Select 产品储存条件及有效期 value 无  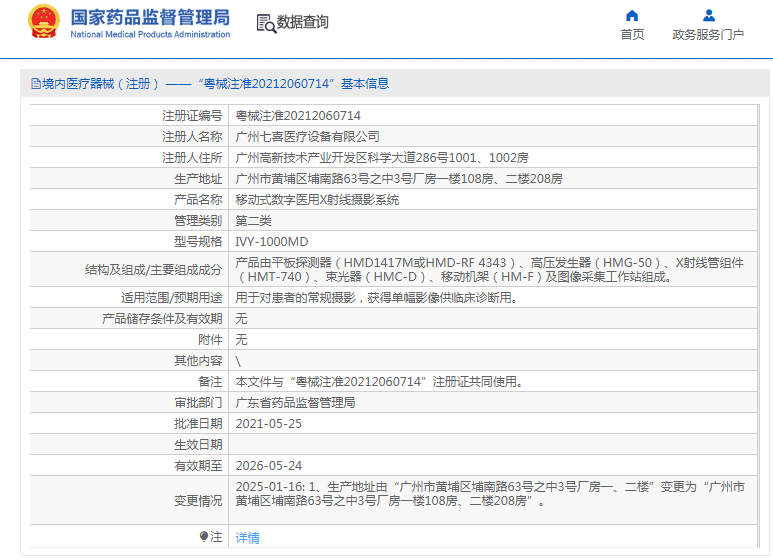[241, 319]
